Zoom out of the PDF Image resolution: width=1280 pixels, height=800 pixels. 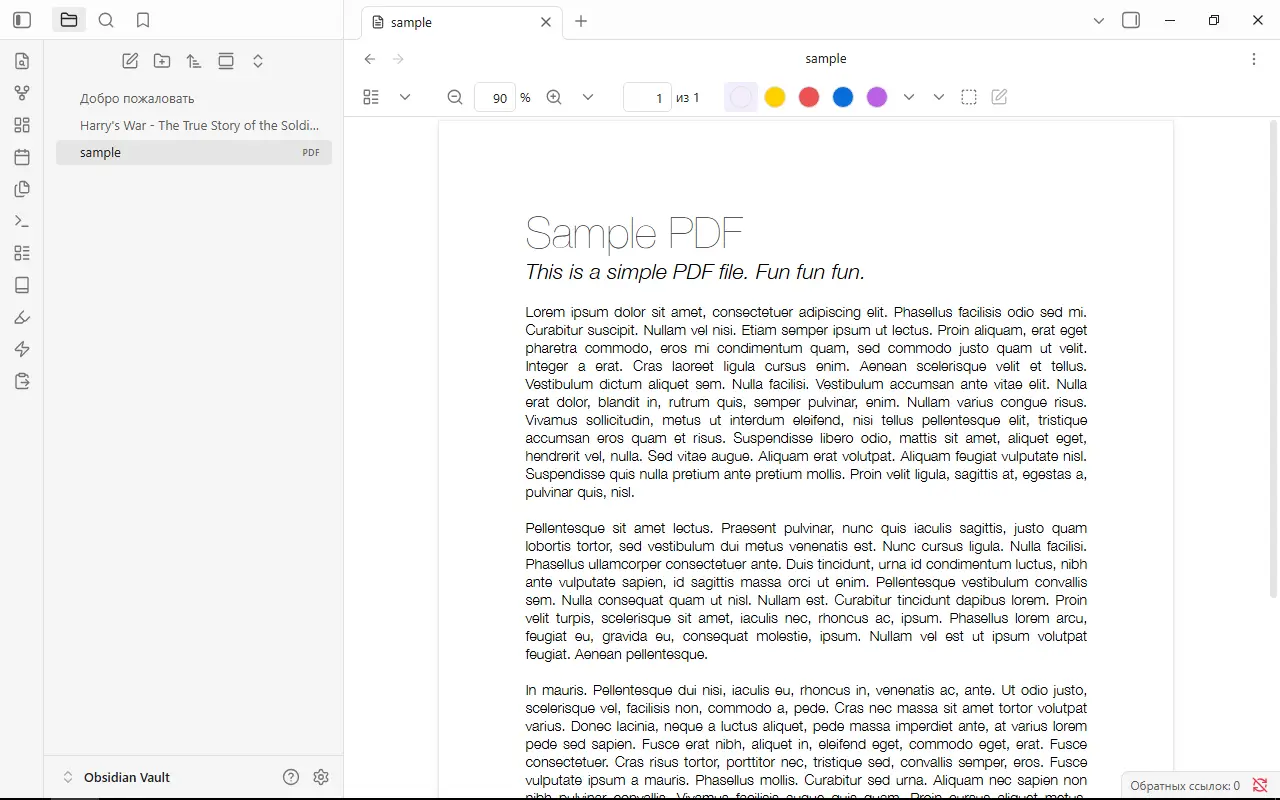[455, 97]
